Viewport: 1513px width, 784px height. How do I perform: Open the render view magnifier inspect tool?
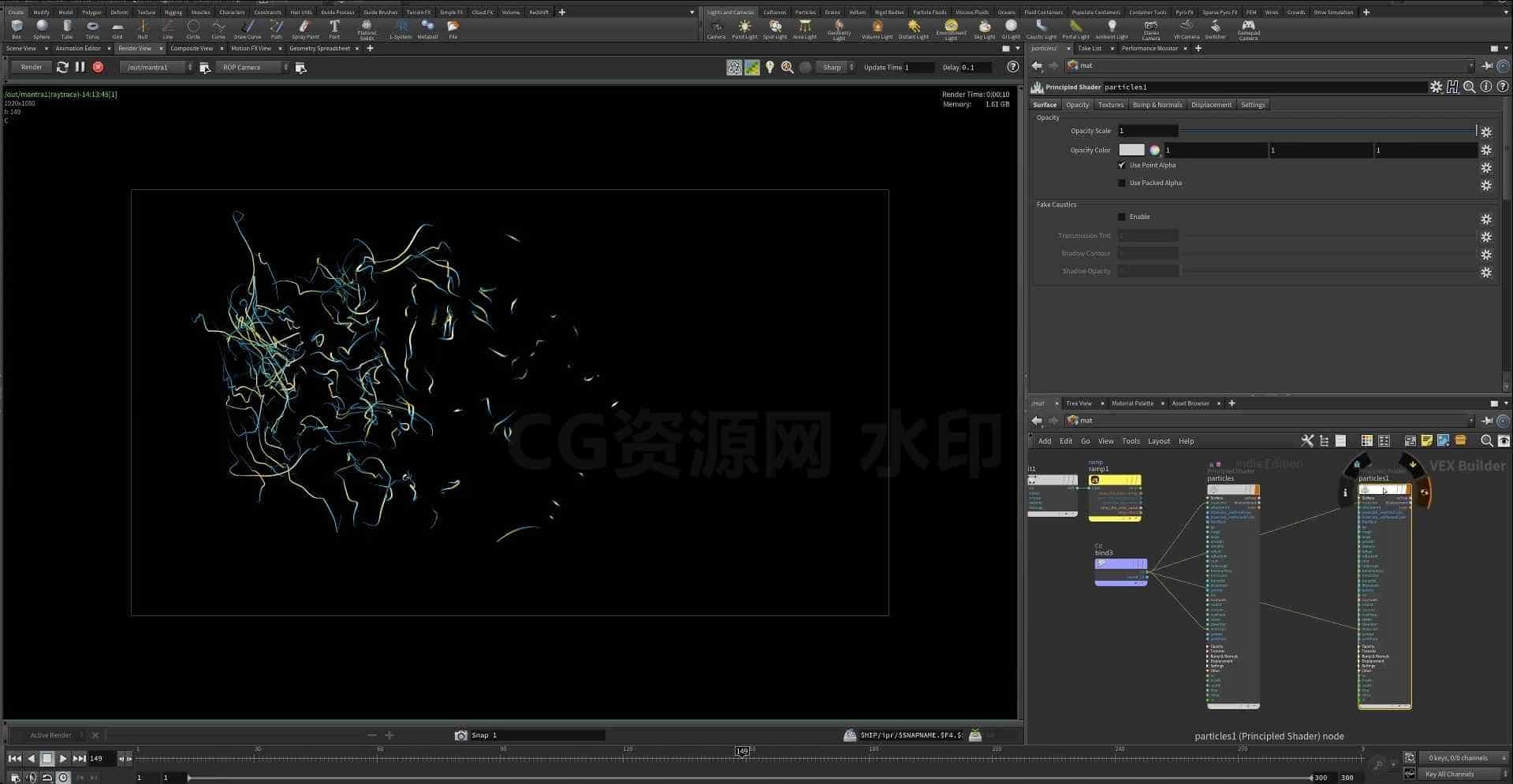787,68
